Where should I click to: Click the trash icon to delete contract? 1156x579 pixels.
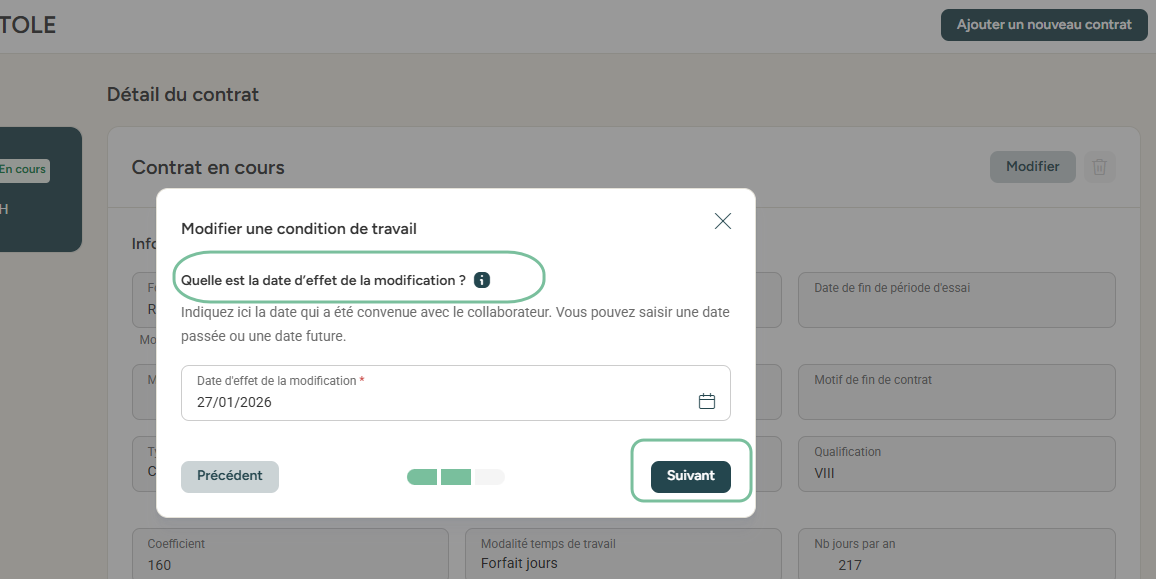pyautogui.click(x=1099, y=167)
